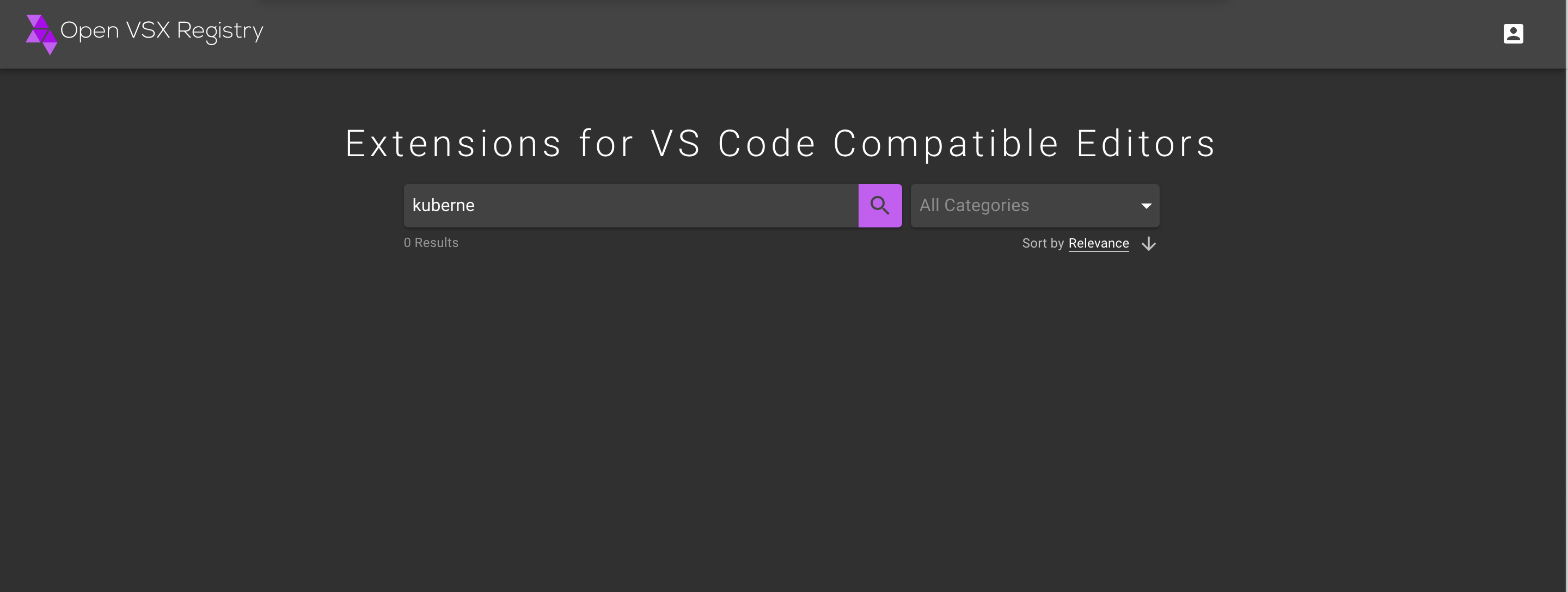The width and height of the screenshot is (1568, 592).
Task: Reverse result ordering using the arrow toggle
Action: (x=1148, y=243)
